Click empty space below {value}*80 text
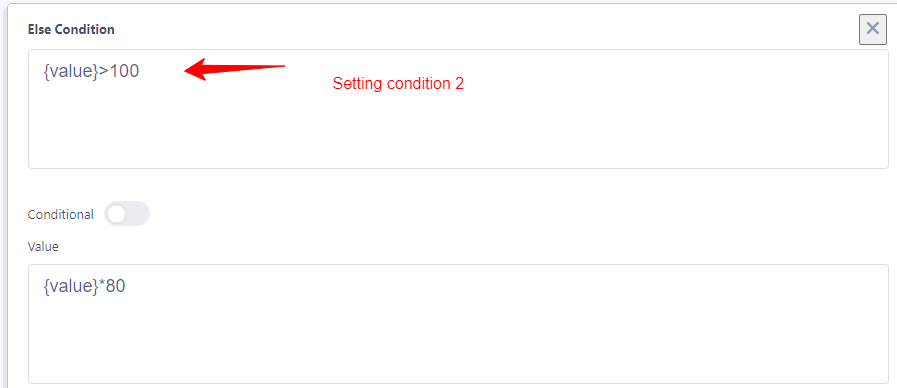 click(458, 341)
